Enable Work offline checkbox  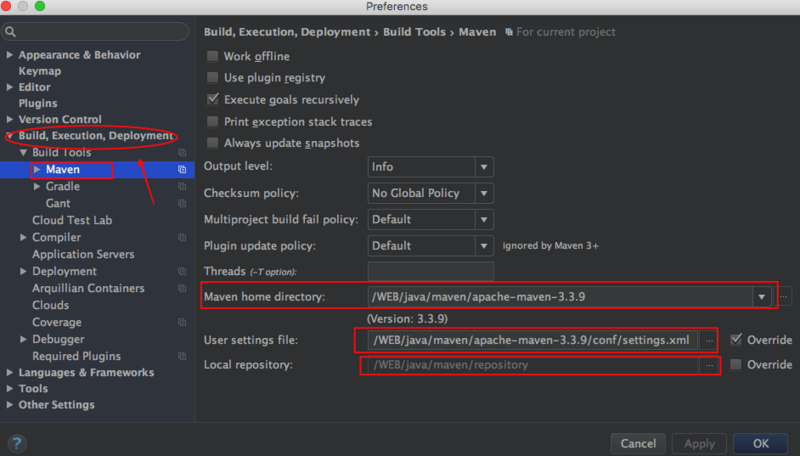[212, 56]
